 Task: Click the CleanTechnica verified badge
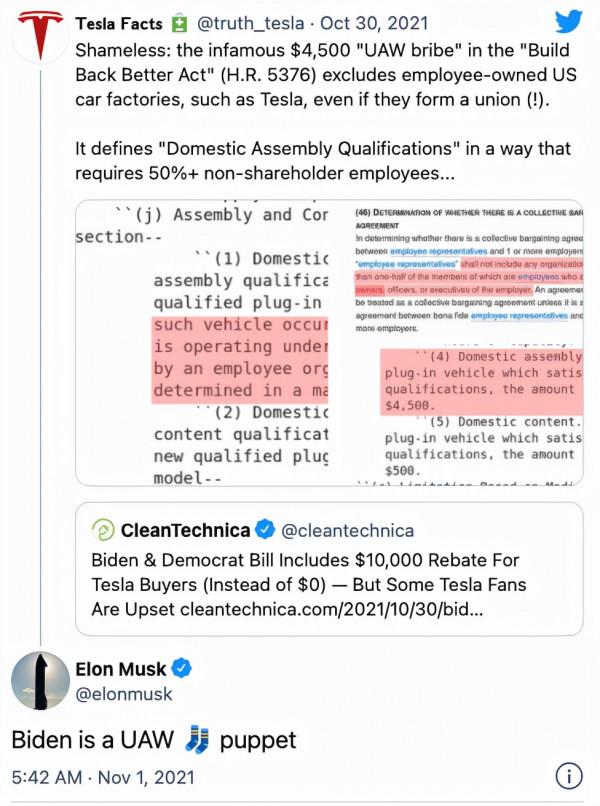click(x=265, y=528)
